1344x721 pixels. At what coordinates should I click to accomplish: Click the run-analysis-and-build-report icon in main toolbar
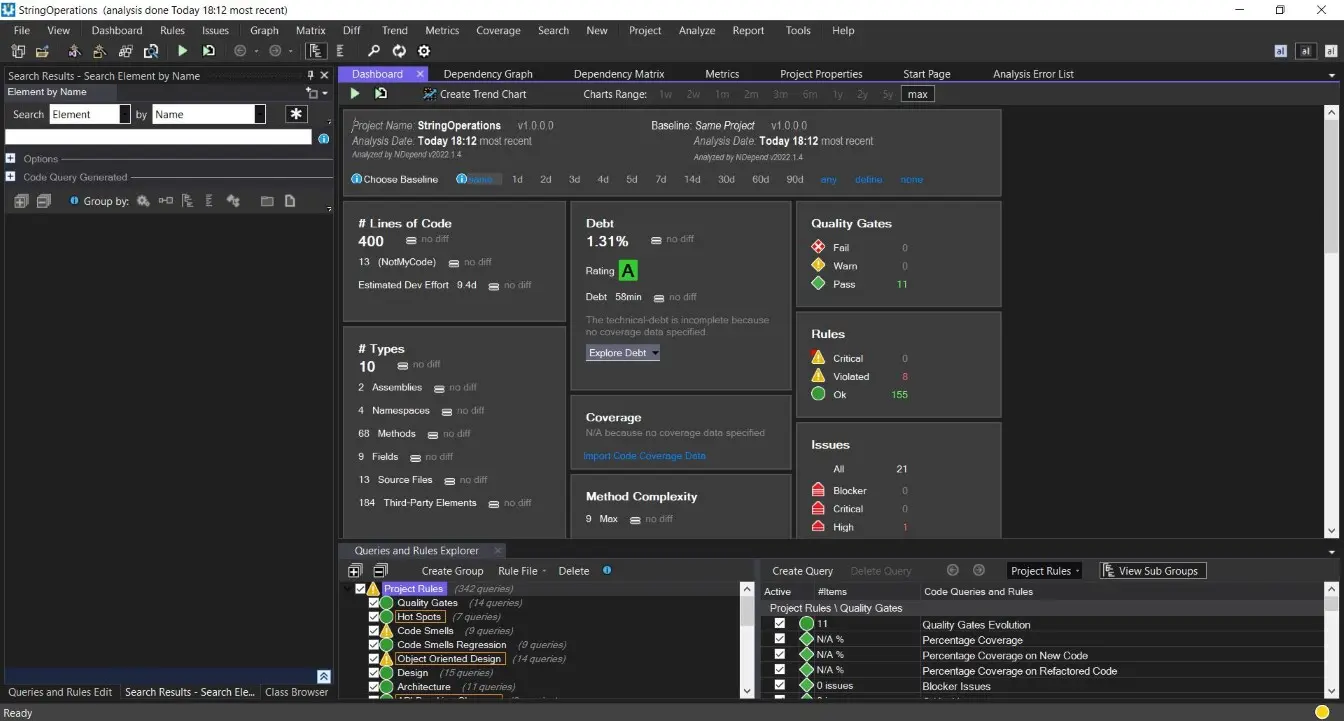[209, 51]
